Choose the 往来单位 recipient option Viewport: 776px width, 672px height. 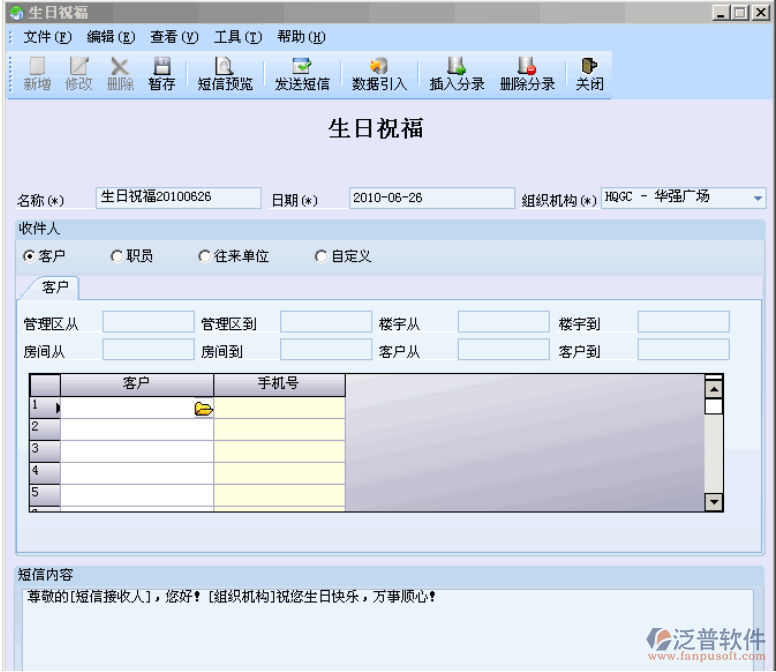click(204, 256)
